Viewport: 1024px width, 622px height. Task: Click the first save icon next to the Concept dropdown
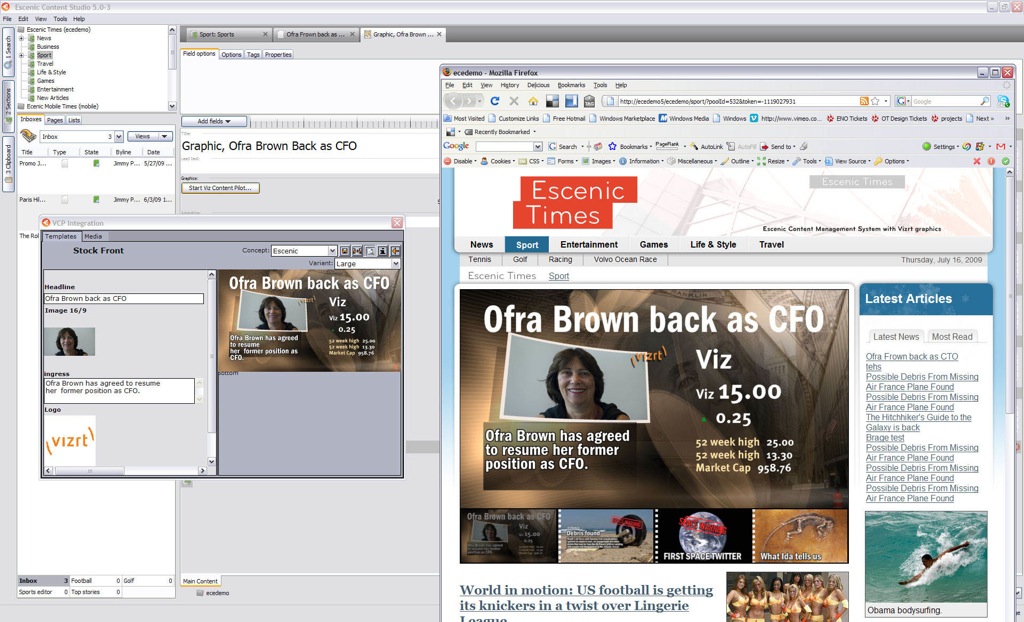tap(345, 250)
